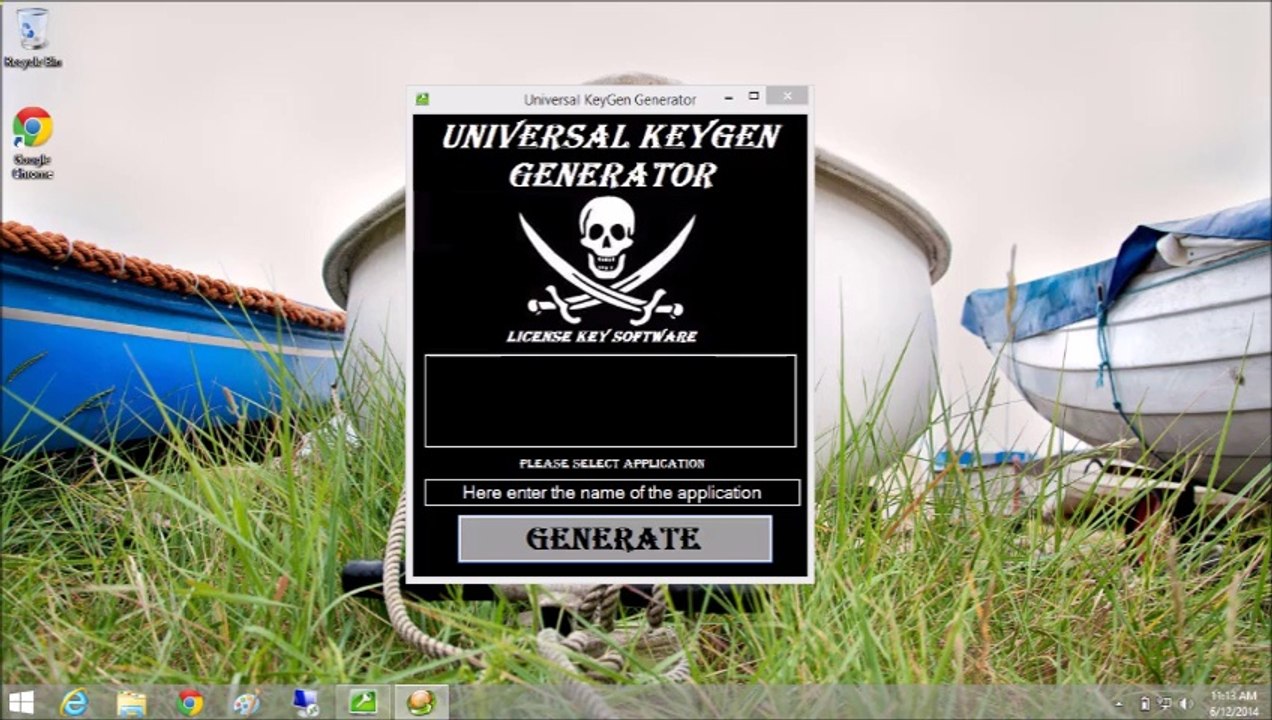1272x720 pixels.
Task: Click the 'LICENSE KEY SOFTWARE' text
Action: pos(602,336)
